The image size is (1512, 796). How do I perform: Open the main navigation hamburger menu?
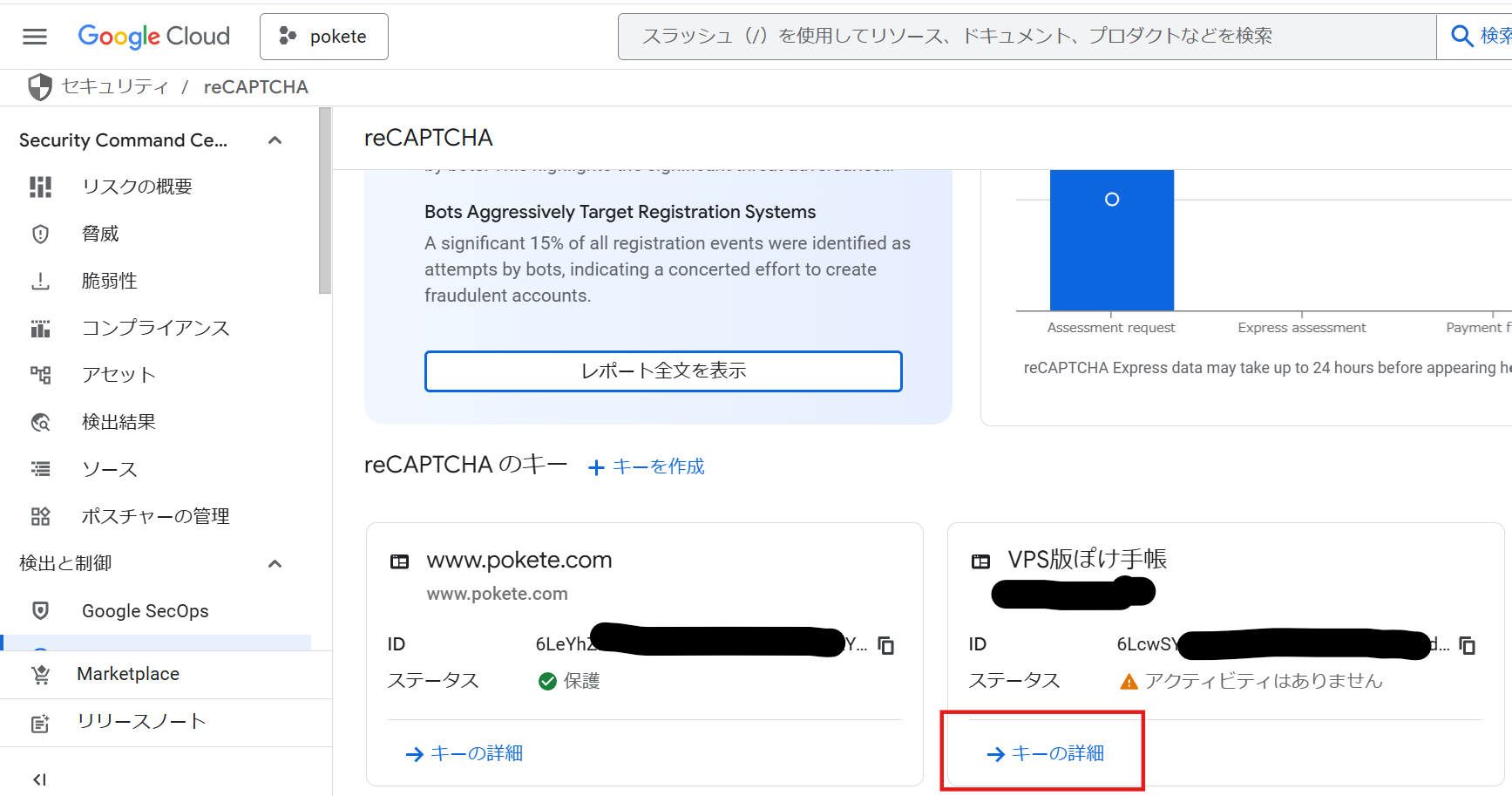click(x=35, y=37)
